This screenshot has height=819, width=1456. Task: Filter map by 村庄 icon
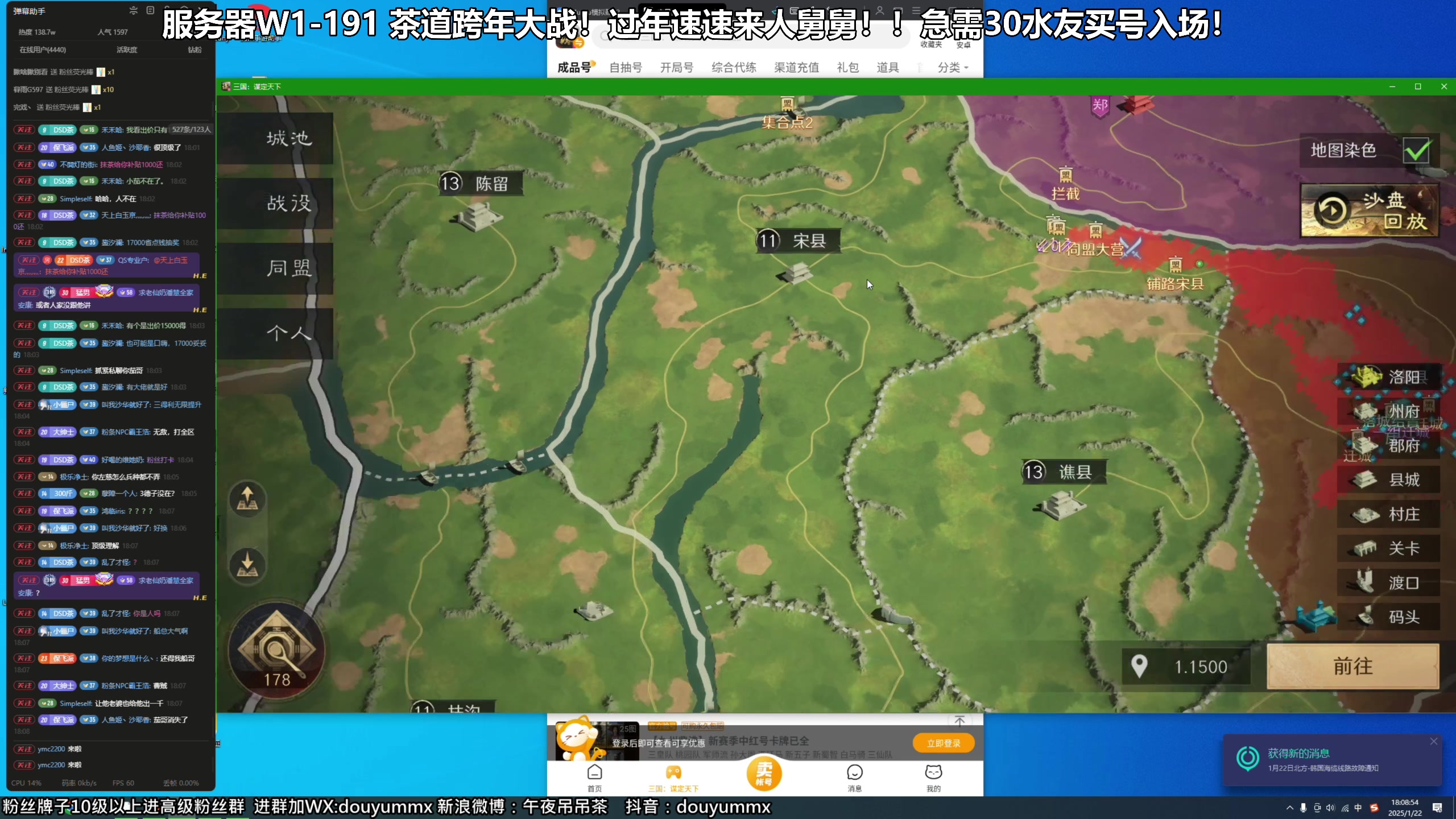(x=1389, y=514)
